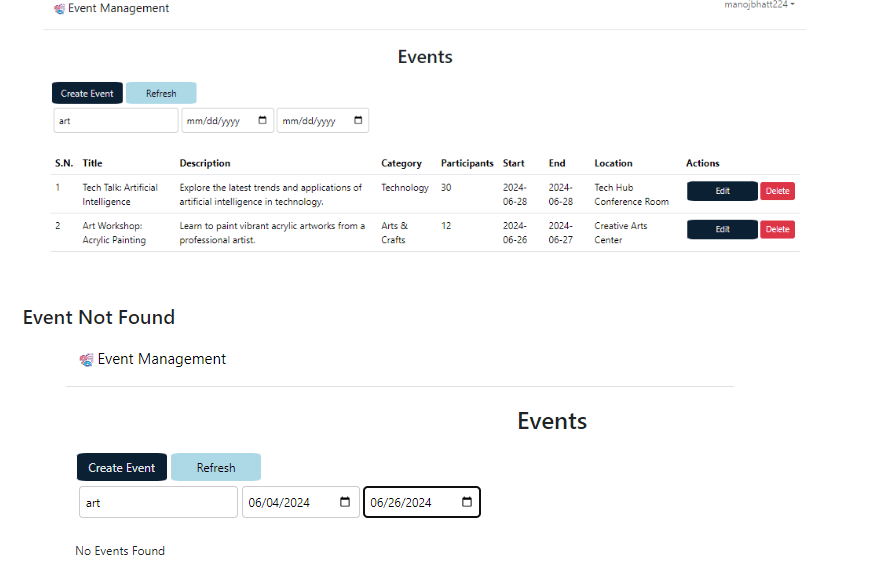The image size is (881, 565).
Task: Click the lower Events page heading
Action: 552,421
